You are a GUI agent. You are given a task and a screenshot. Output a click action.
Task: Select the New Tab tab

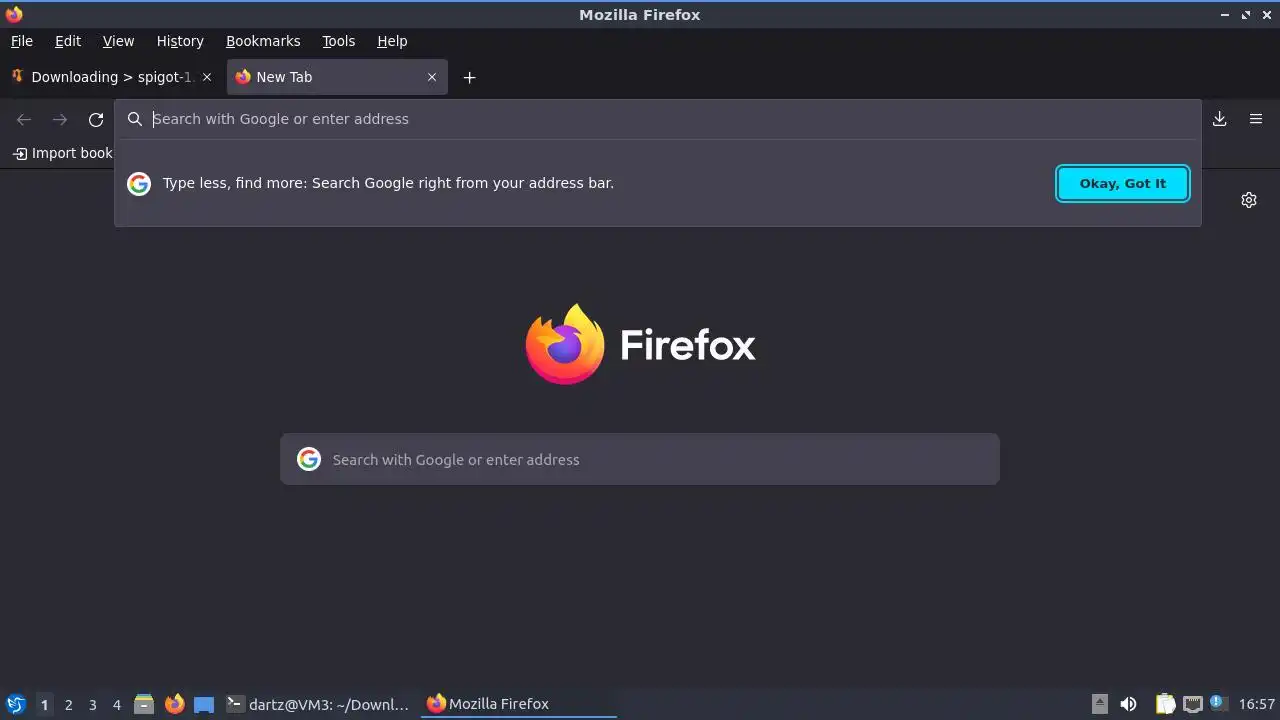click(337, 77)
